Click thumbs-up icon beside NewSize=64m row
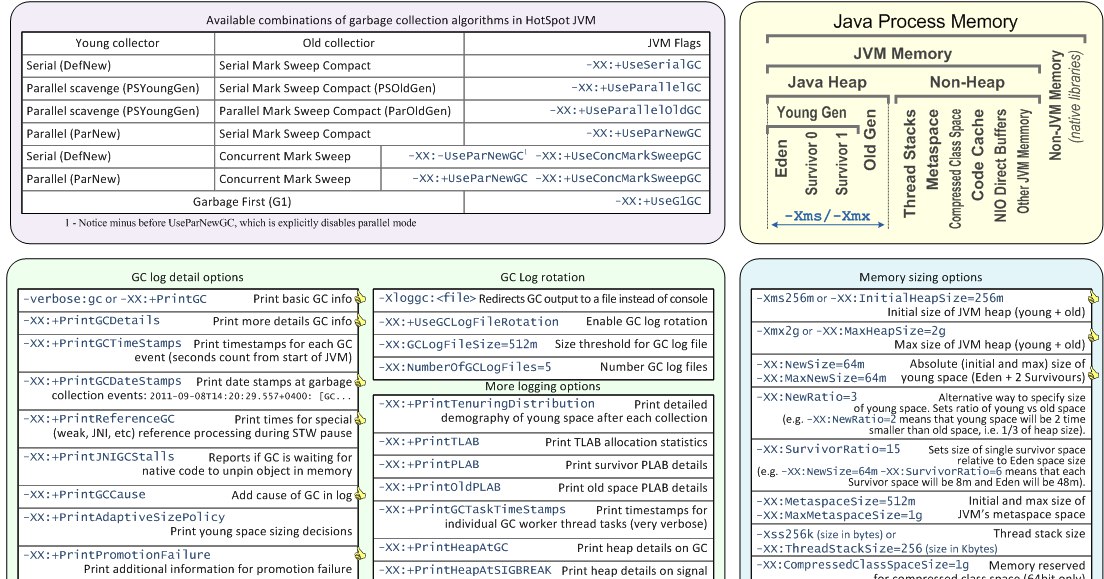 click(1093, 373)
